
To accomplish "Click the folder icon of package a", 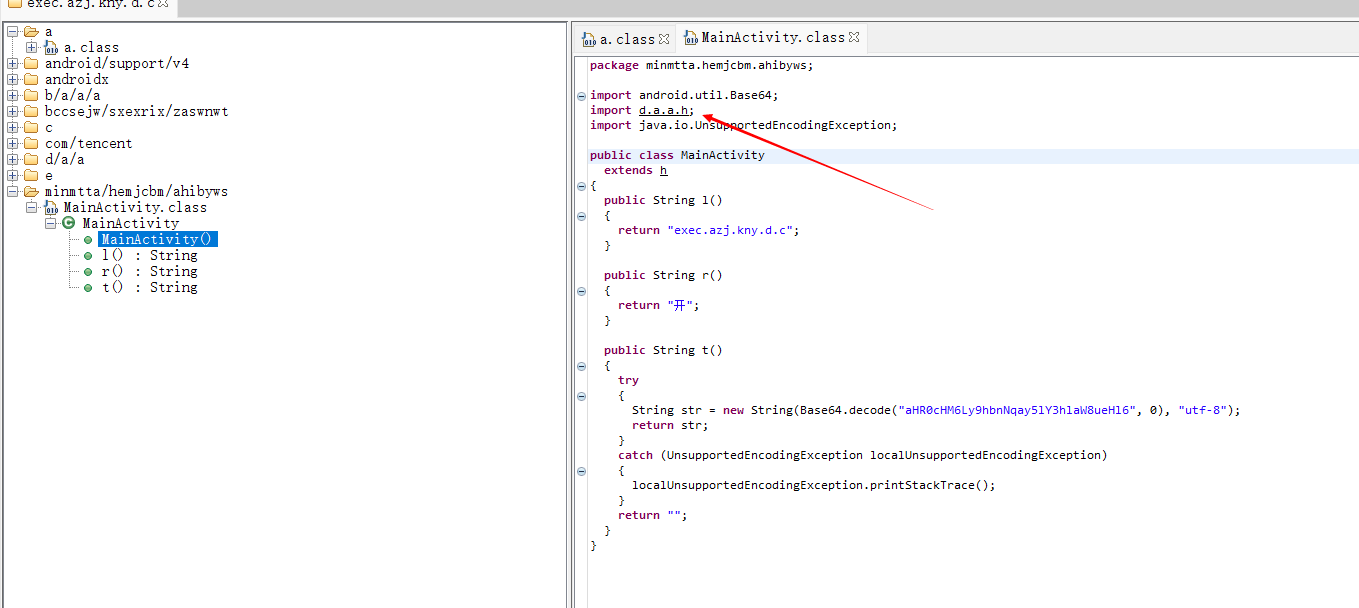I will coord(31,31).
